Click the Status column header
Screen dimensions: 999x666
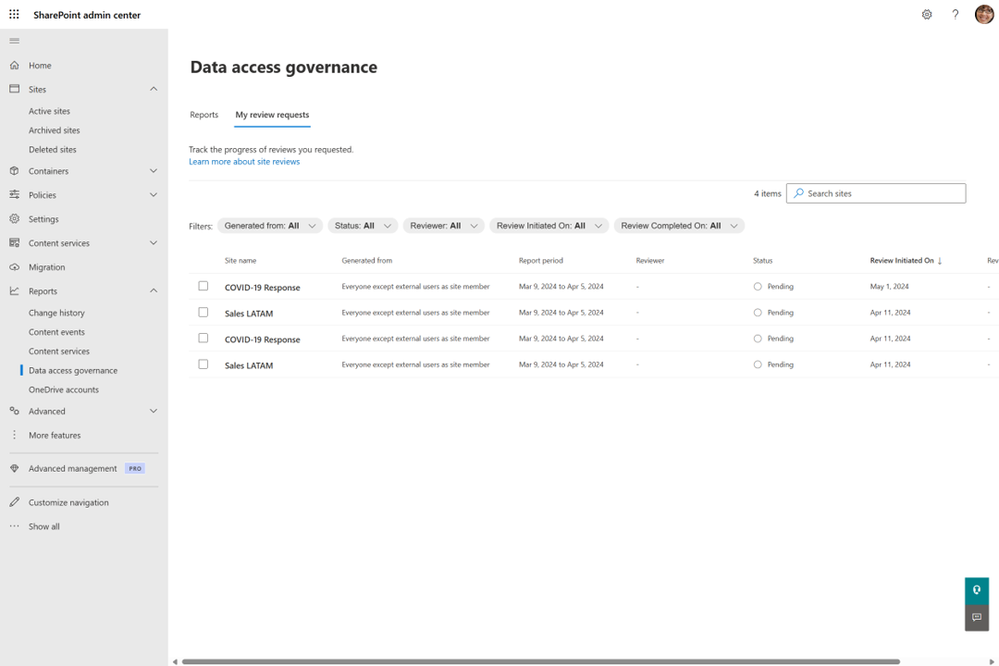tap(763, 261)
